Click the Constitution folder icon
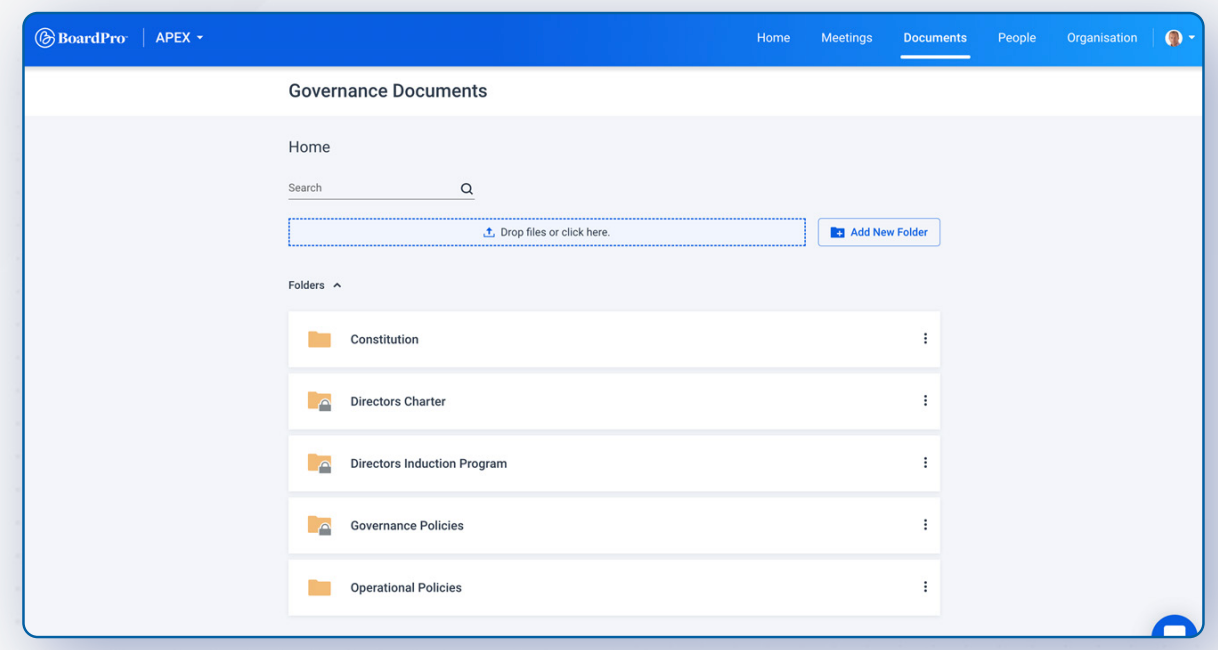This screenshot has width=1218, height=650. coord(319,339)
